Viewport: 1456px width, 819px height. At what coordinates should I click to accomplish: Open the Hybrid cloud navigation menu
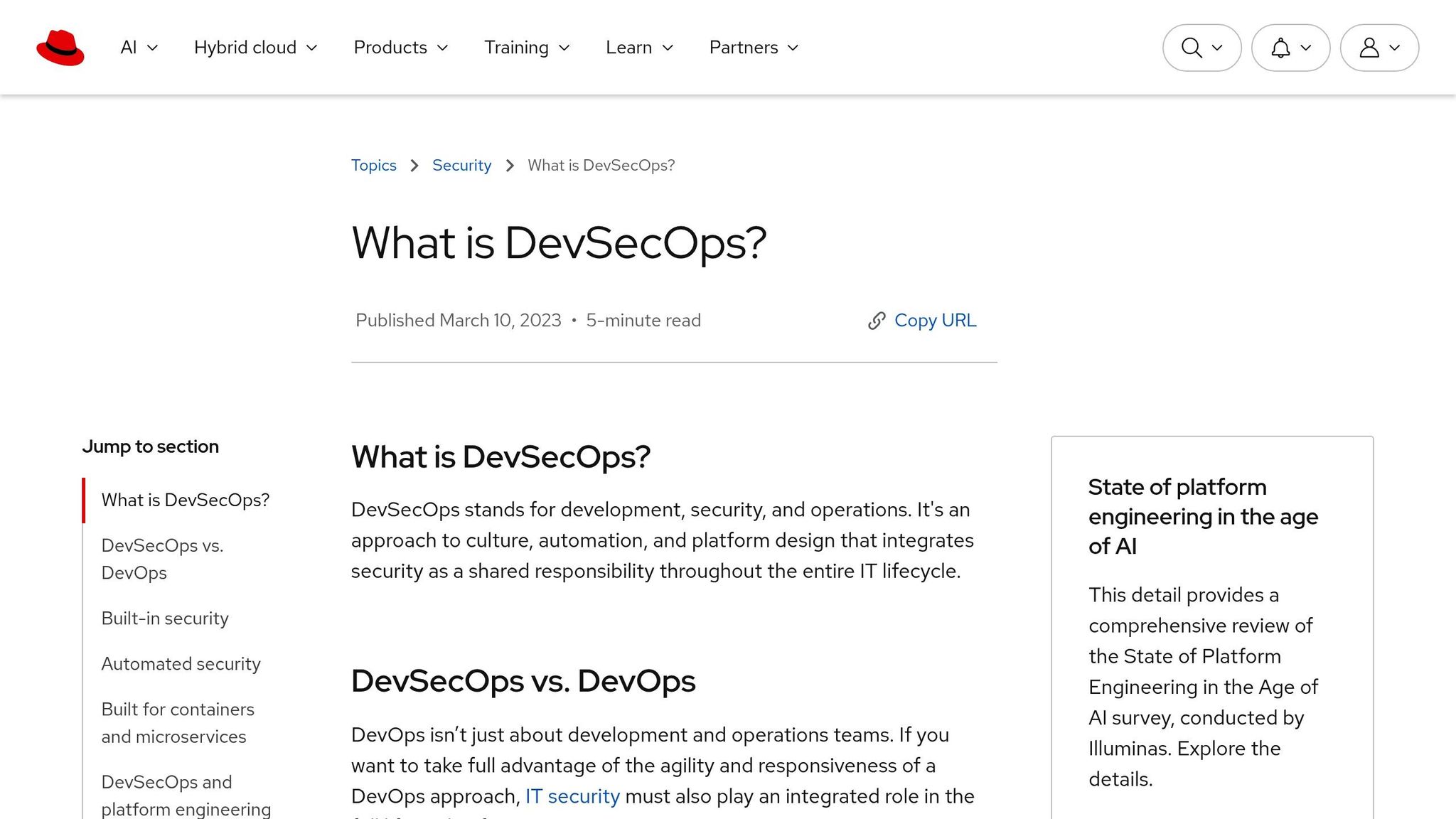point(256,48)
